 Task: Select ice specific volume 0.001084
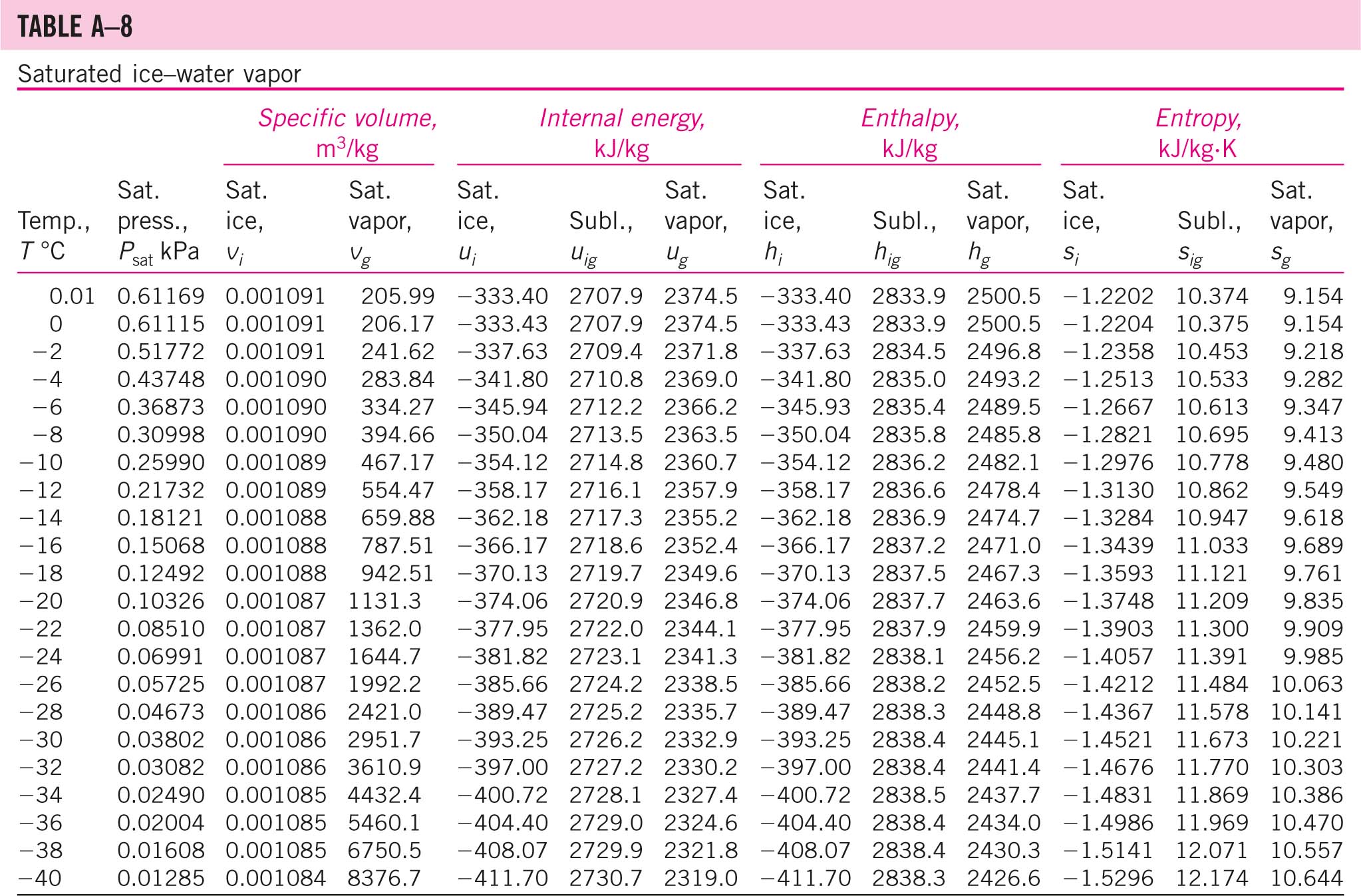[276, 878]
